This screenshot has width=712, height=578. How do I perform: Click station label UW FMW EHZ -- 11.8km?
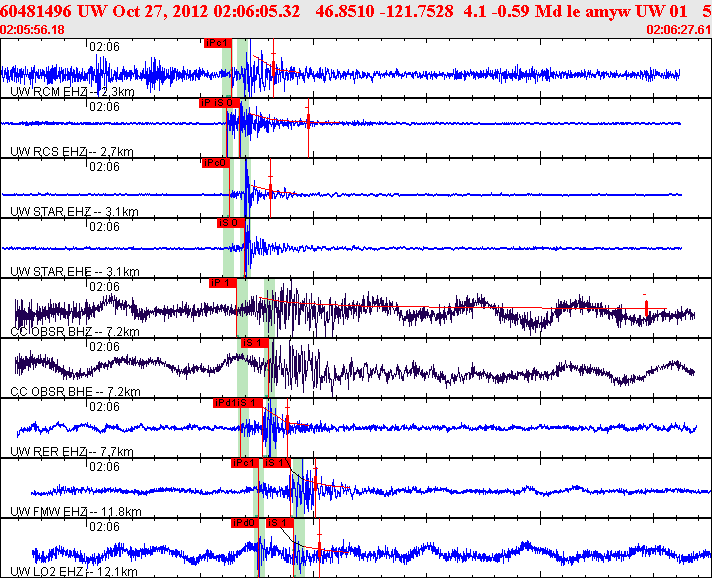pyautogui.click(x=76, y=511)
